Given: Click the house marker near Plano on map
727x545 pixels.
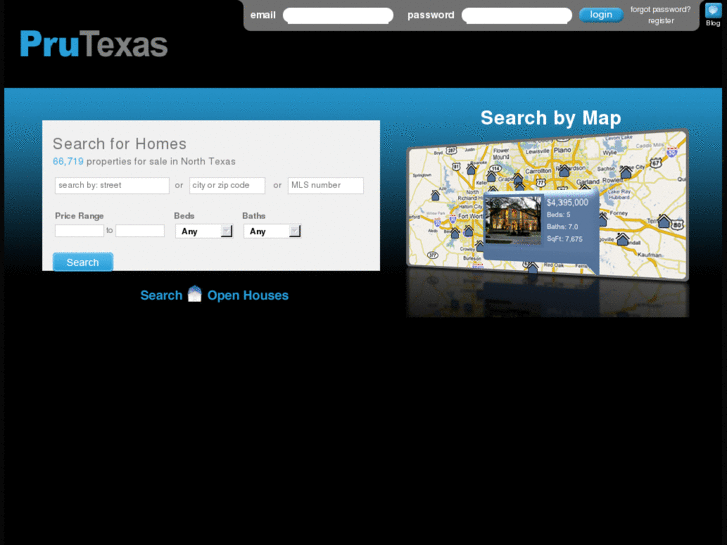Looking at the screenshot, I should click(564, 171).
